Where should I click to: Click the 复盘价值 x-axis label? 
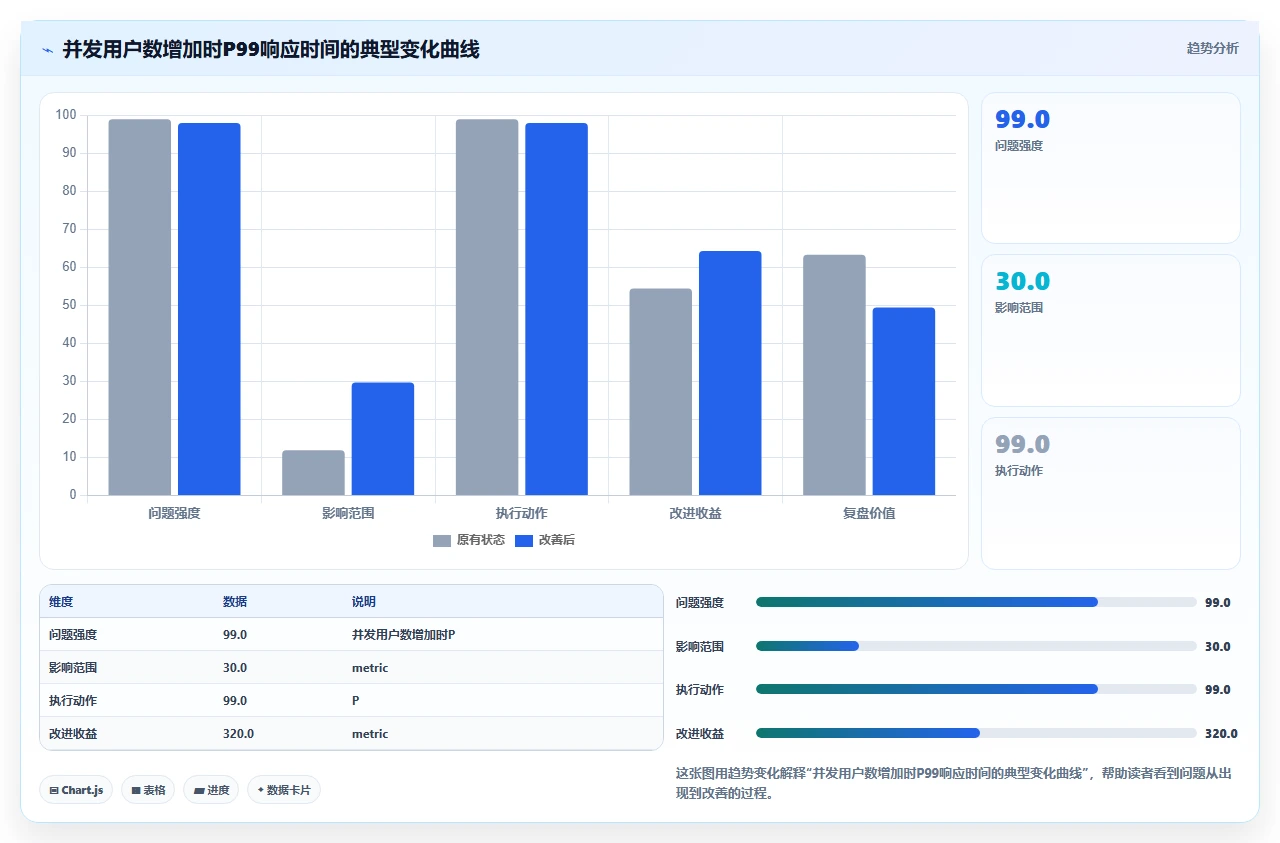tap(869, 513)
